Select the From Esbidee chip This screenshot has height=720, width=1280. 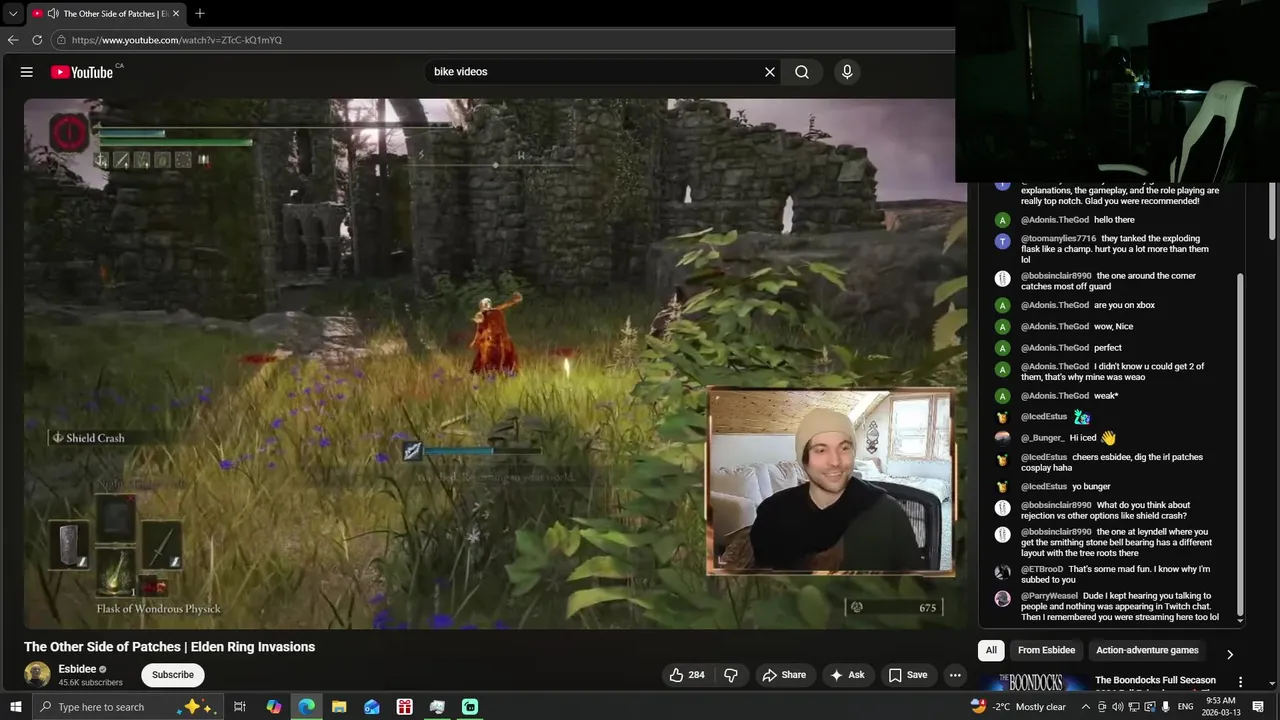[x=1046, y=650]
